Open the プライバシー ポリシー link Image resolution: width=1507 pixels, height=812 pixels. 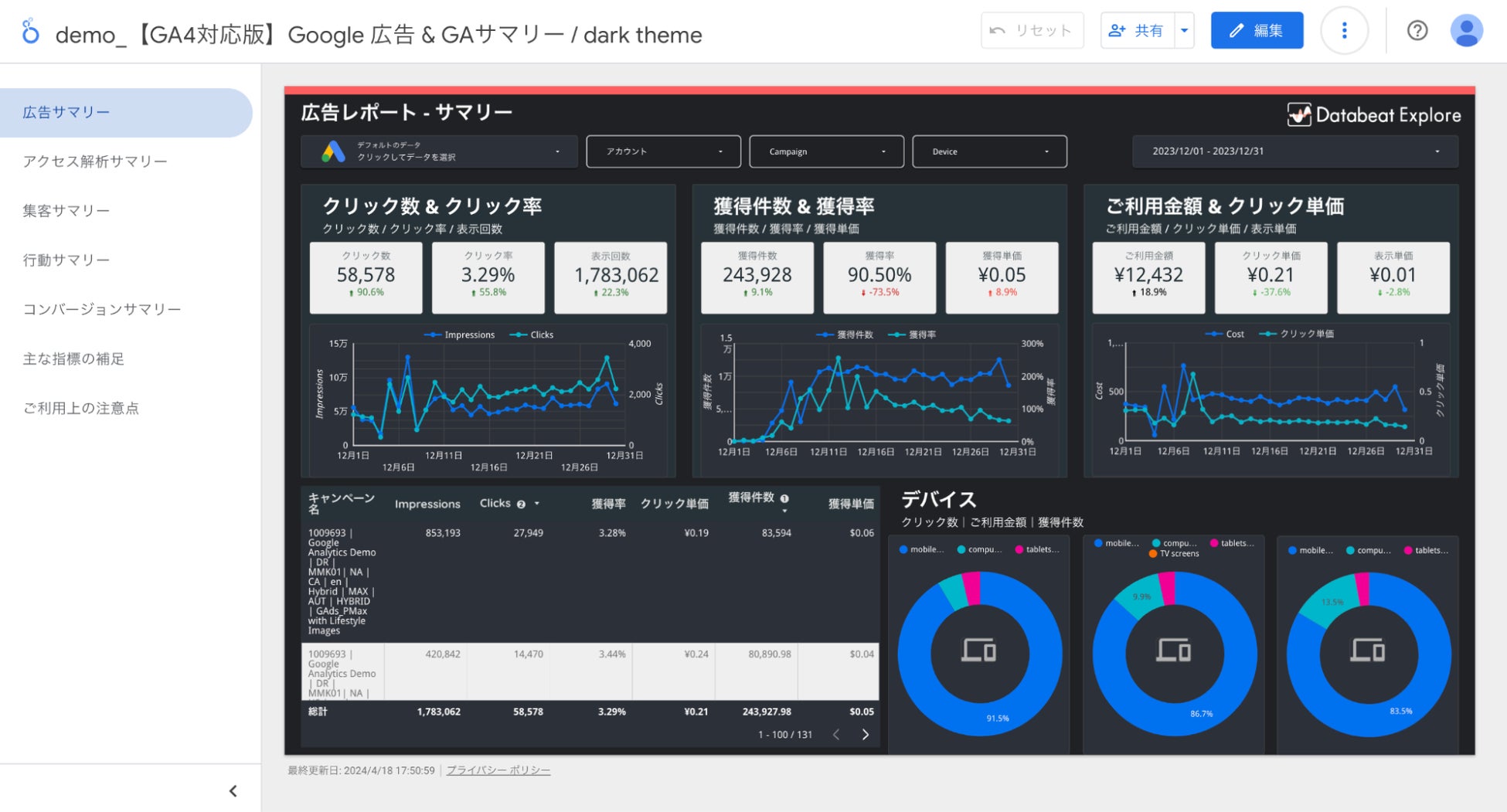498,770
